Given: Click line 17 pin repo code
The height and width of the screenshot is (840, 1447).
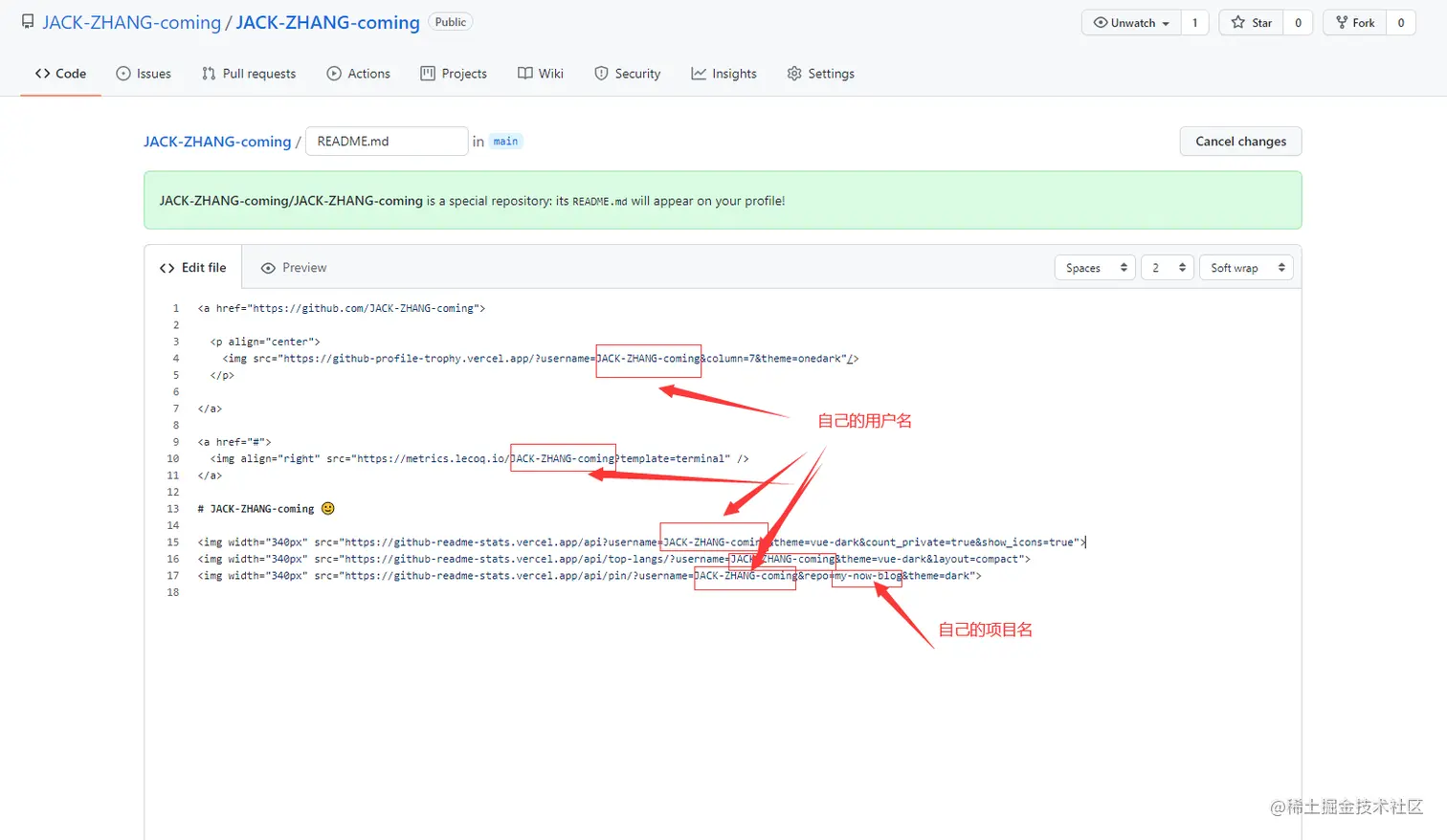Looking at the screenshot, I should click(x=590, y=576).
